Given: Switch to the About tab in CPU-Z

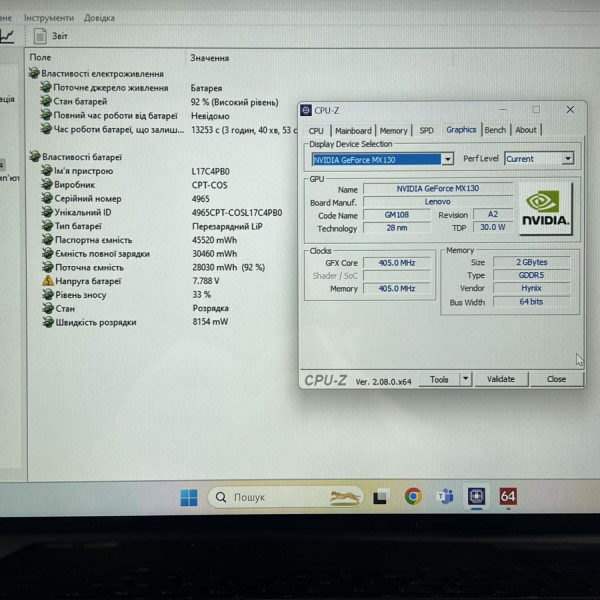Looking at the screenshot, I should click(526, 130).
